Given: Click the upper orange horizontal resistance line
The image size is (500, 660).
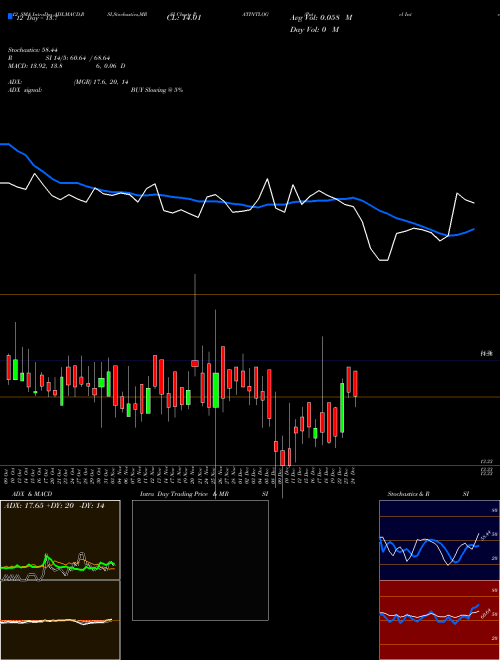Looking at the screenshot, I should [250, 295].
